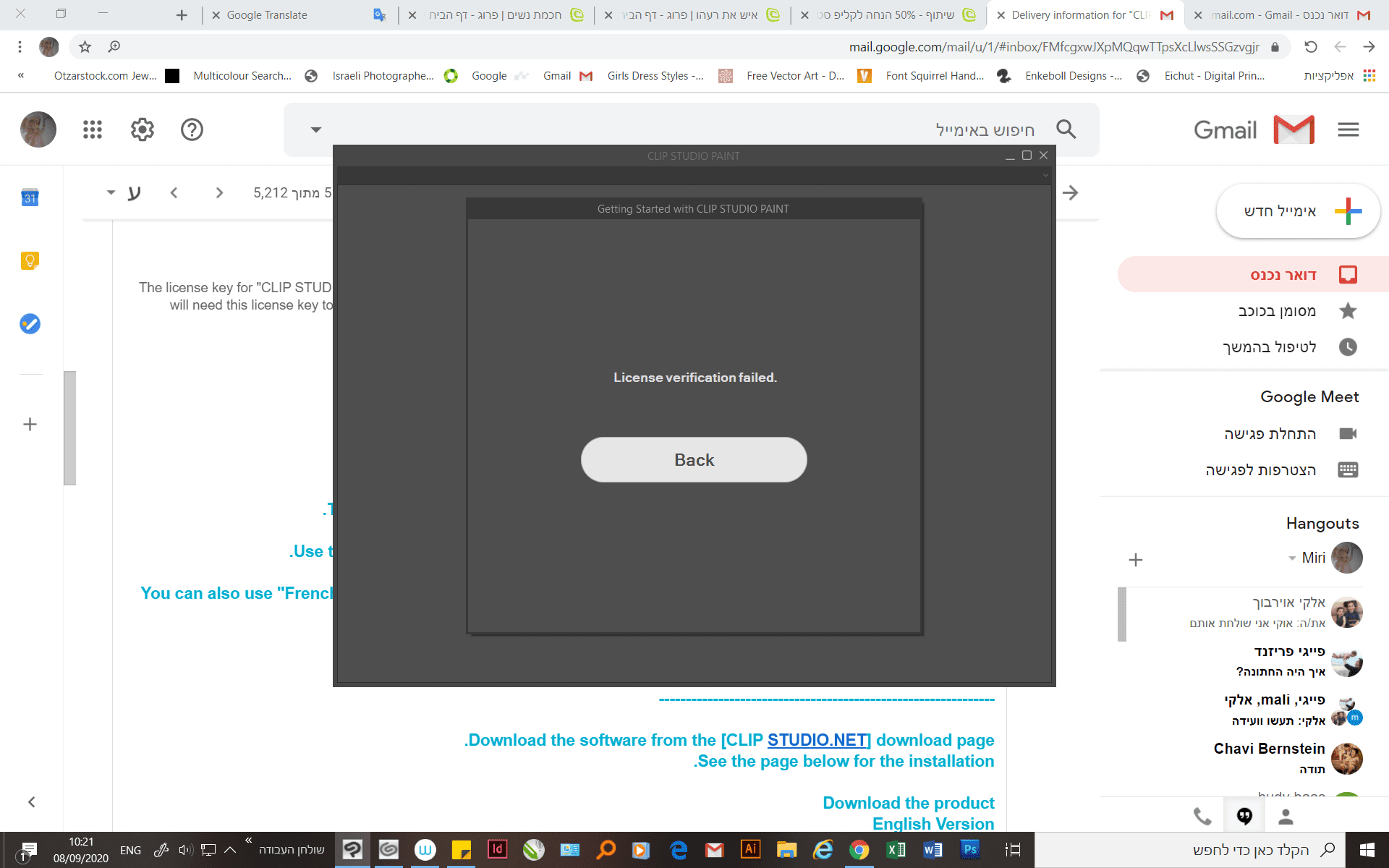Click the Hangouts phone calls icon

point(1202,816)
